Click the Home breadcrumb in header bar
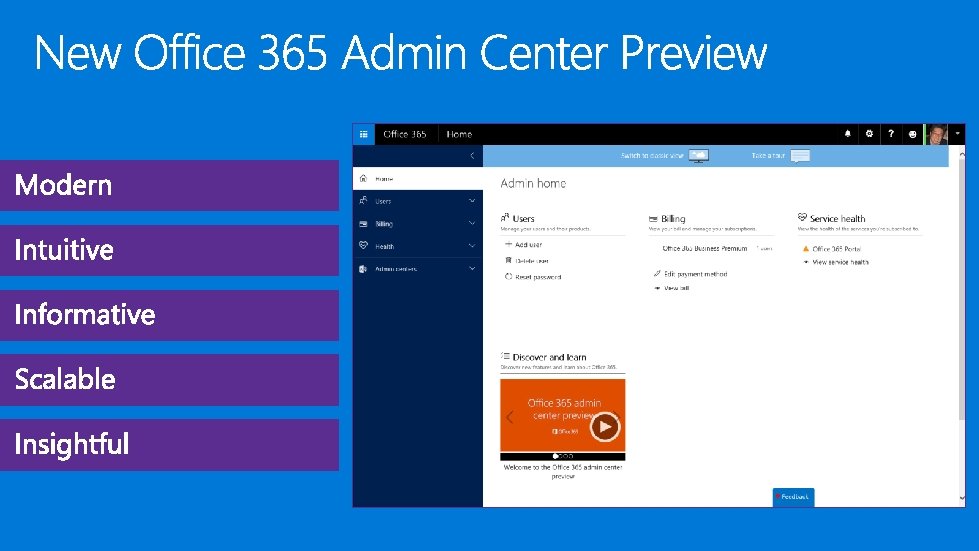 [459, 134]
